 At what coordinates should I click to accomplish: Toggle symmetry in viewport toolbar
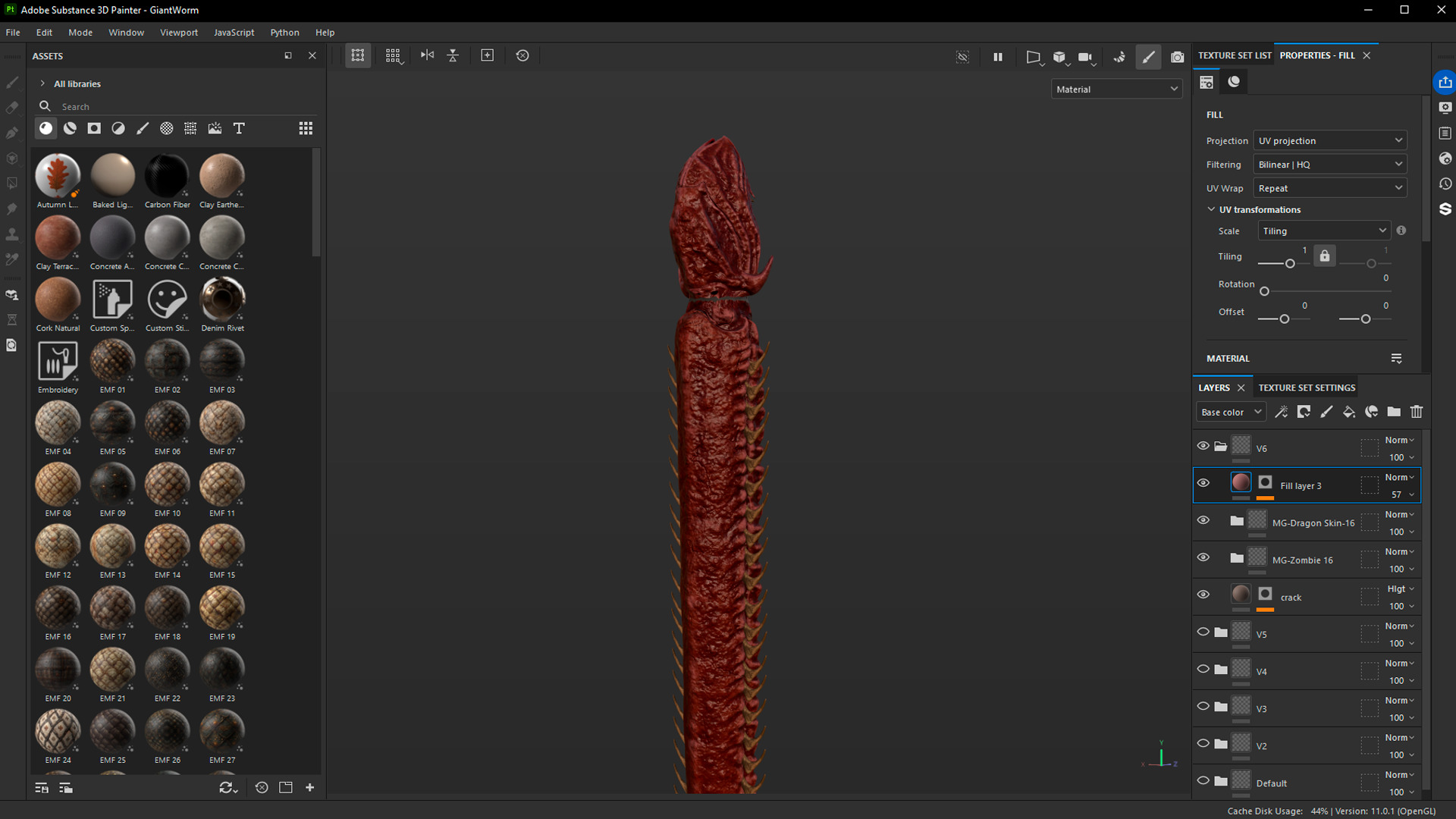(x=428, y=55)
